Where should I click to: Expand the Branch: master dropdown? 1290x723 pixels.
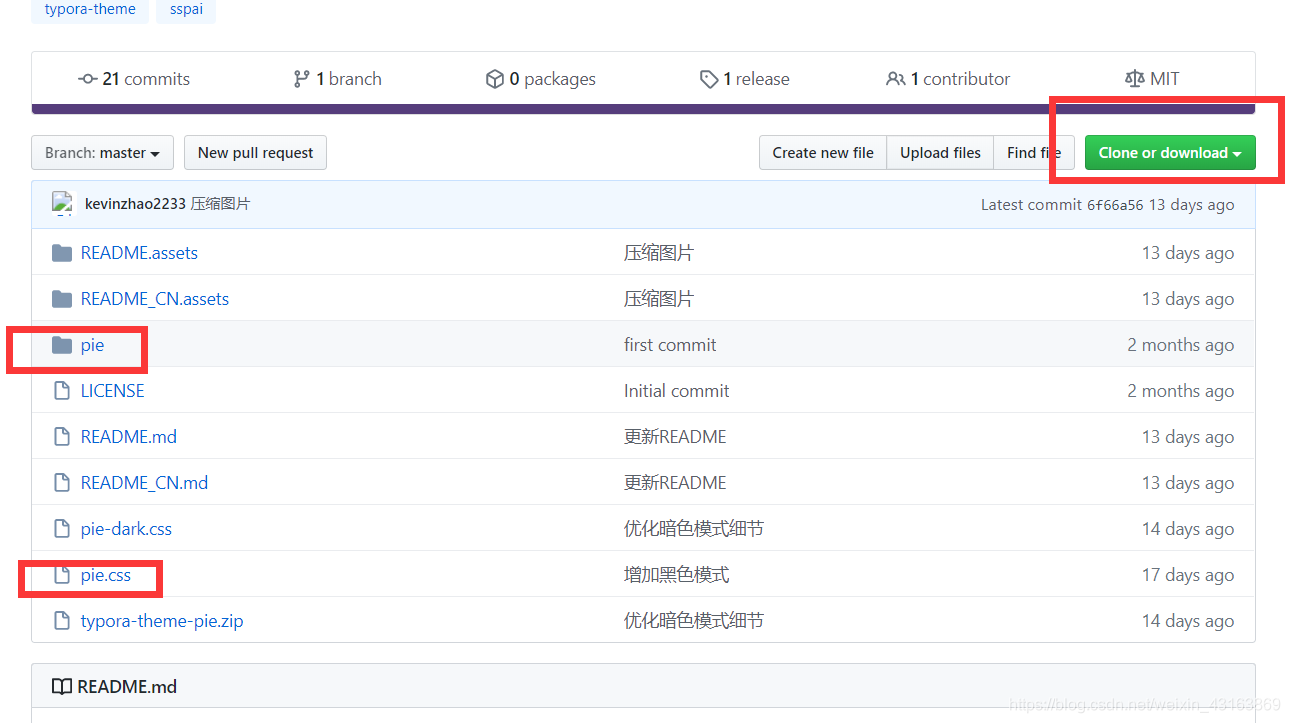[102, 153]
